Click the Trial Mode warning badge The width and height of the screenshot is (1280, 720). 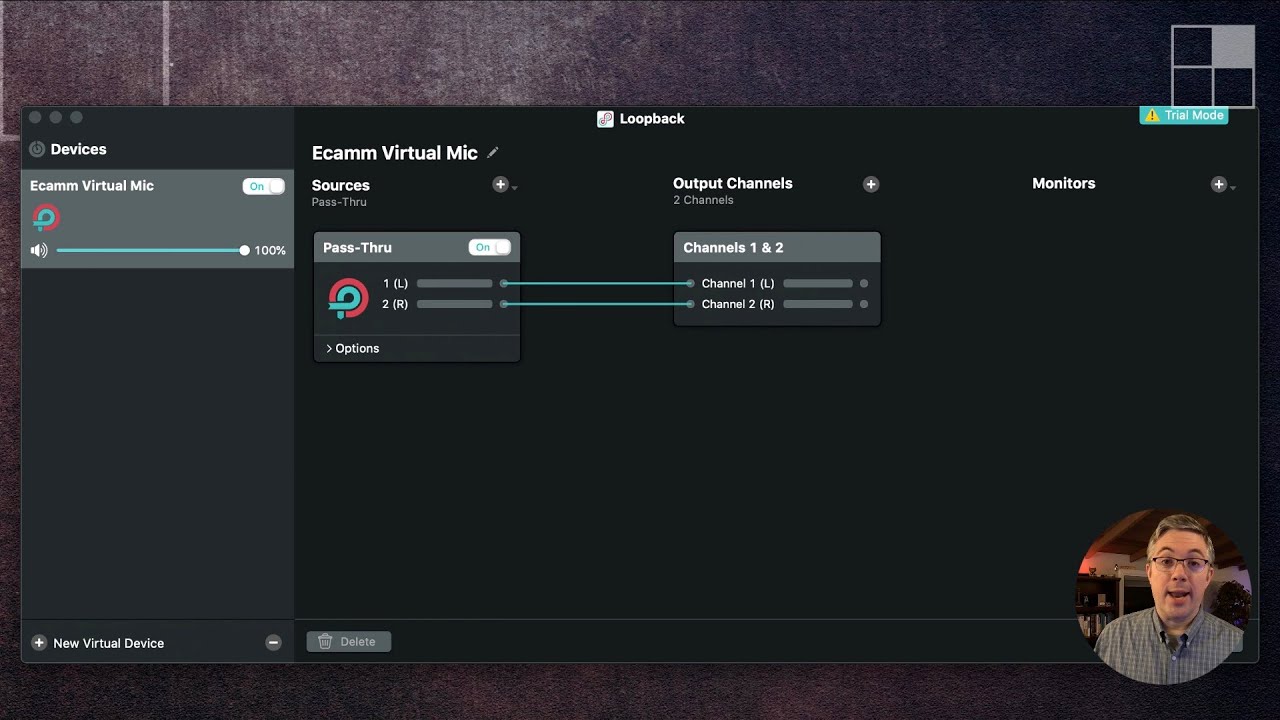point(1185,115)
